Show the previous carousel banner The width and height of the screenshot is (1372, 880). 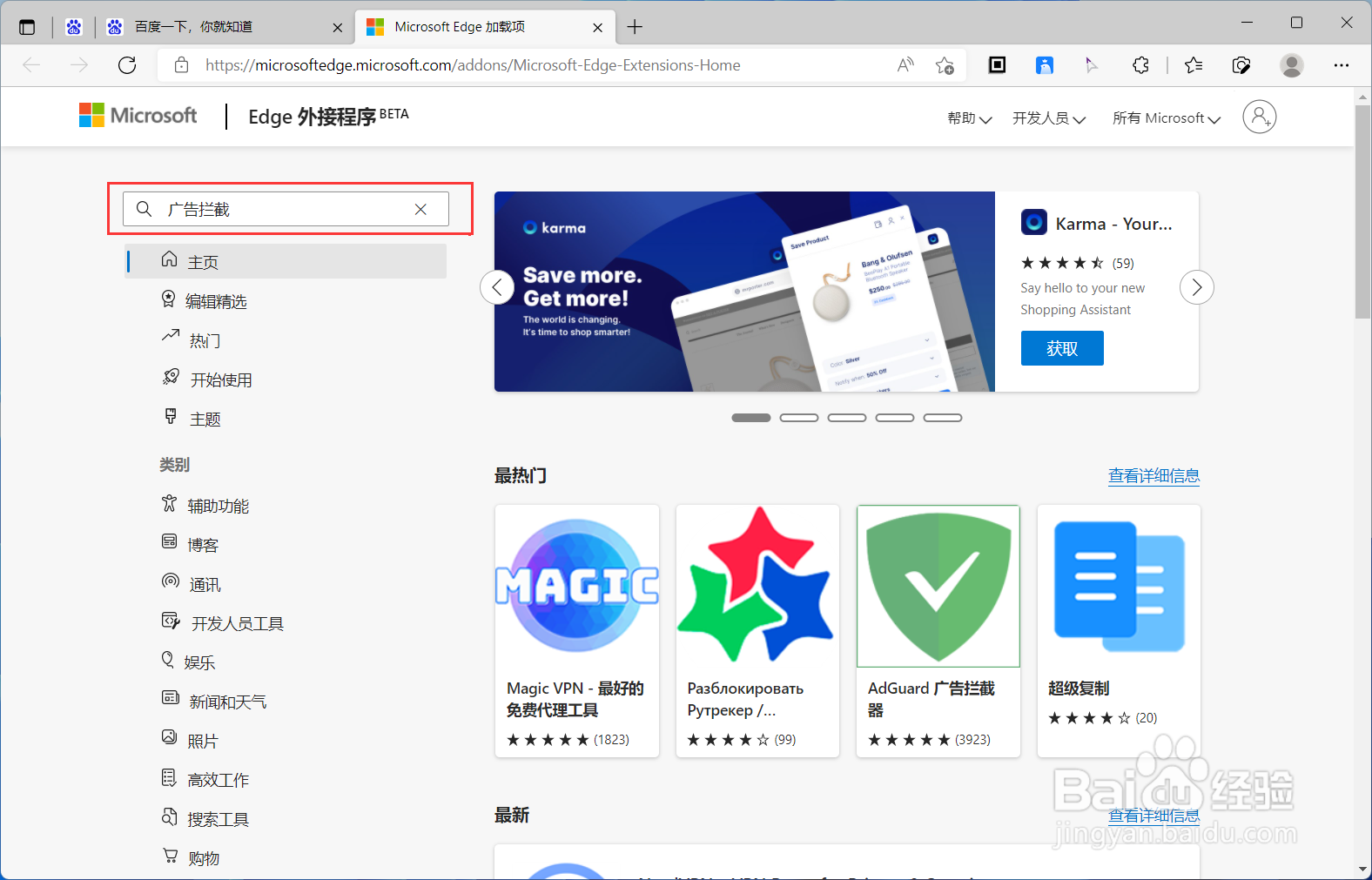[x=497, y=287]
